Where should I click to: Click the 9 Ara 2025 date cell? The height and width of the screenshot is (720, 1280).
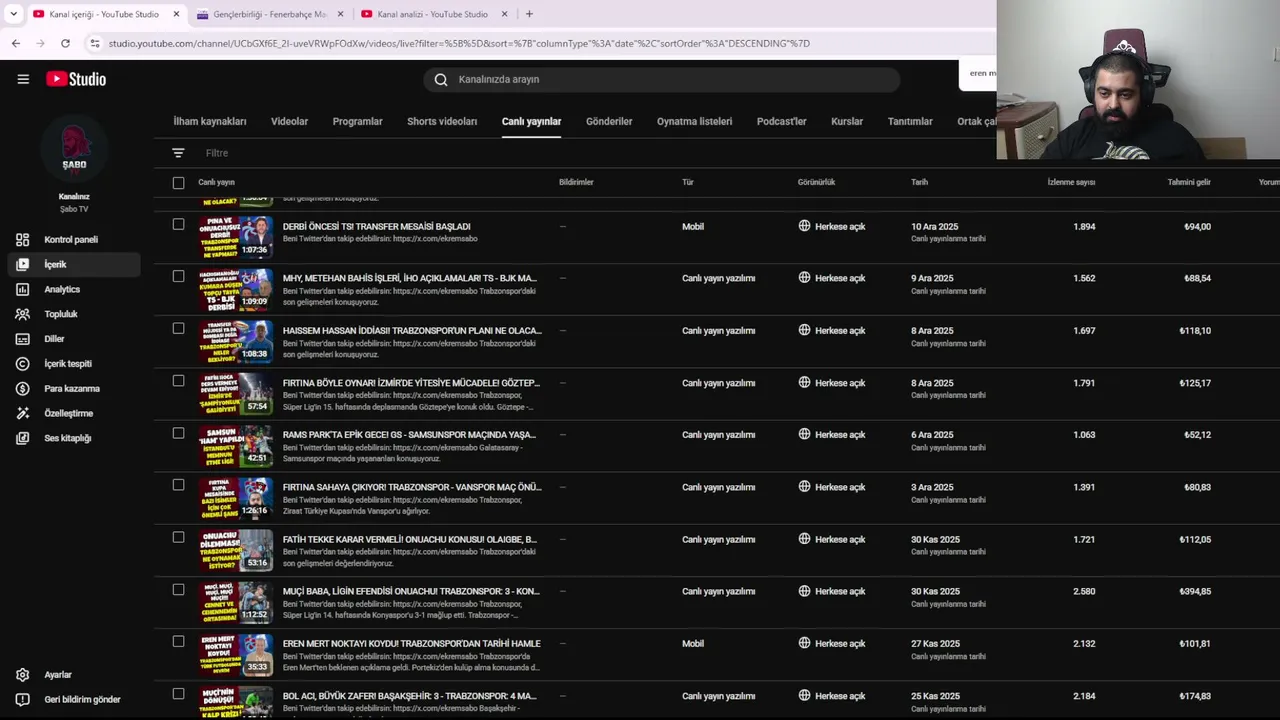coord(932,279)
